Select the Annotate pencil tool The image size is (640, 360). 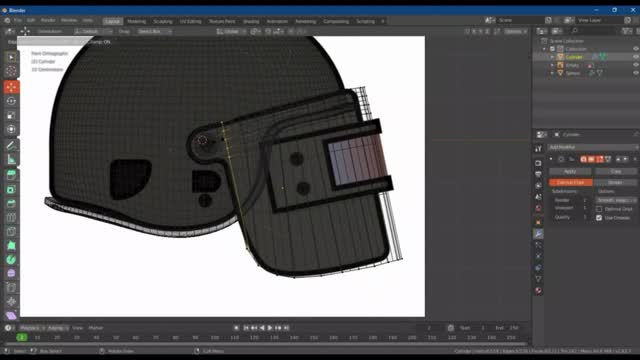[x=11, y=145]
